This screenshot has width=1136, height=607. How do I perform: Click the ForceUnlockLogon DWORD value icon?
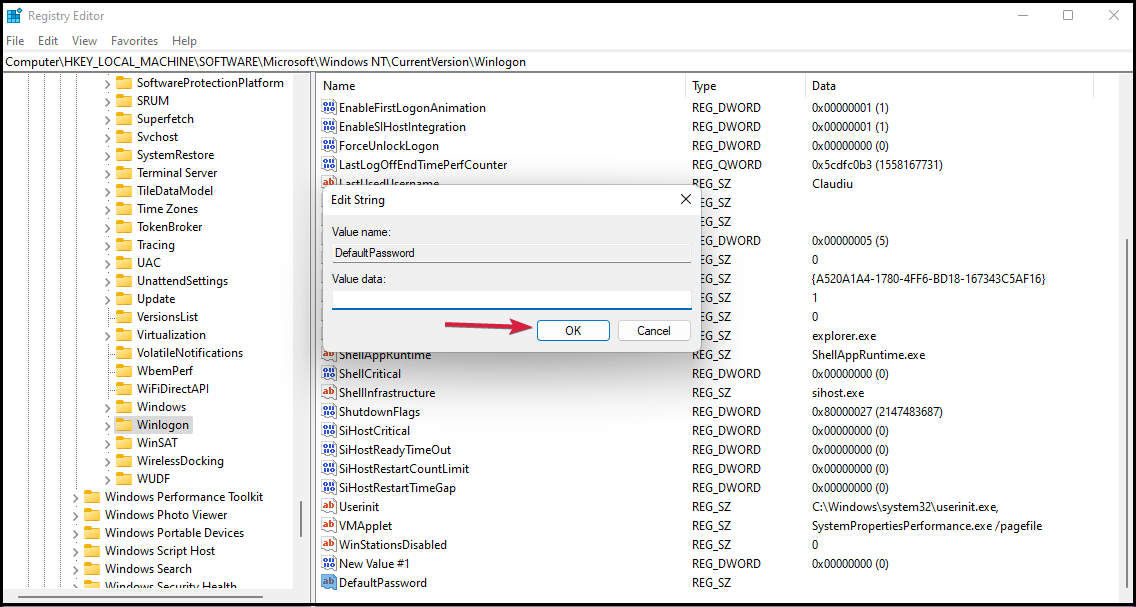click(x=330, y=146)
